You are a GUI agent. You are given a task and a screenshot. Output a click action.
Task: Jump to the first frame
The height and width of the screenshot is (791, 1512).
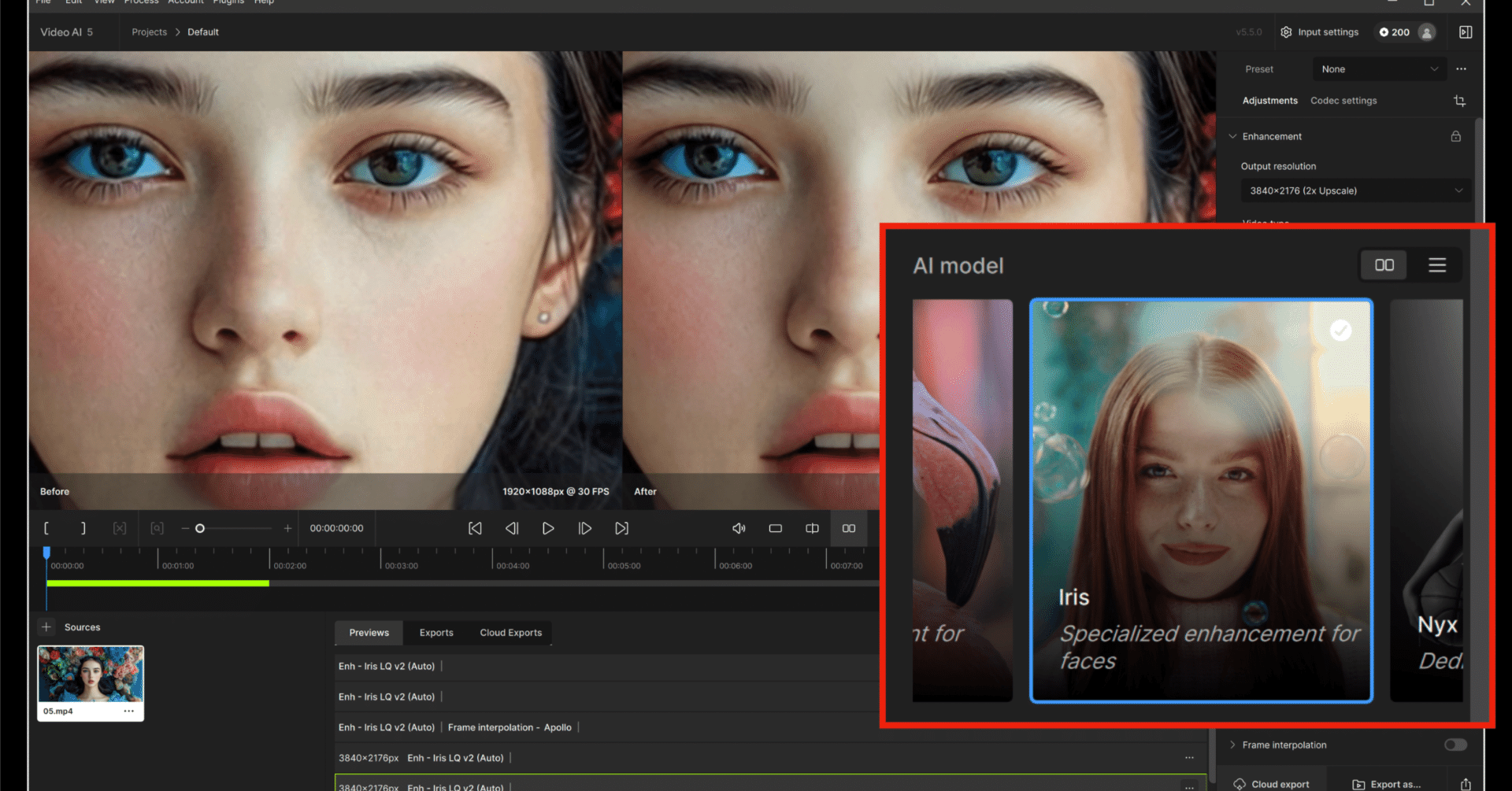coord(475,529)
